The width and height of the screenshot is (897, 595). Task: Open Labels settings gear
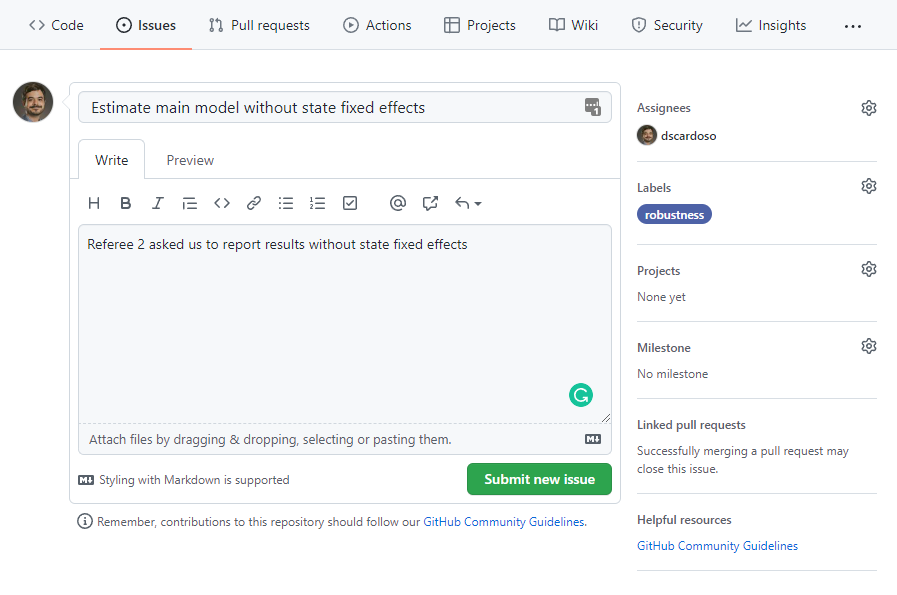(868, 186)
